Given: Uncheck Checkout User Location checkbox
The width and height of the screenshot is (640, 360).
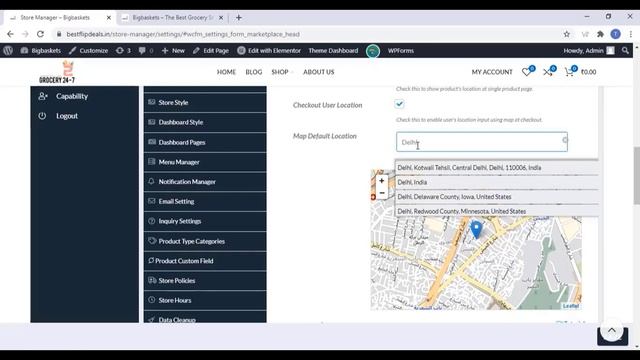Looking at the screenshot, I should [400, 104].
